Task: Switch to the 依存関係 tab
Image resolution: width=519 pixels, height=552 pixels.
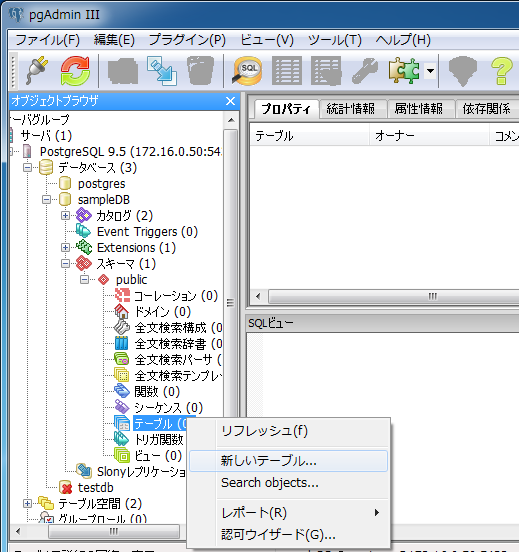Action: click(486, 109)
